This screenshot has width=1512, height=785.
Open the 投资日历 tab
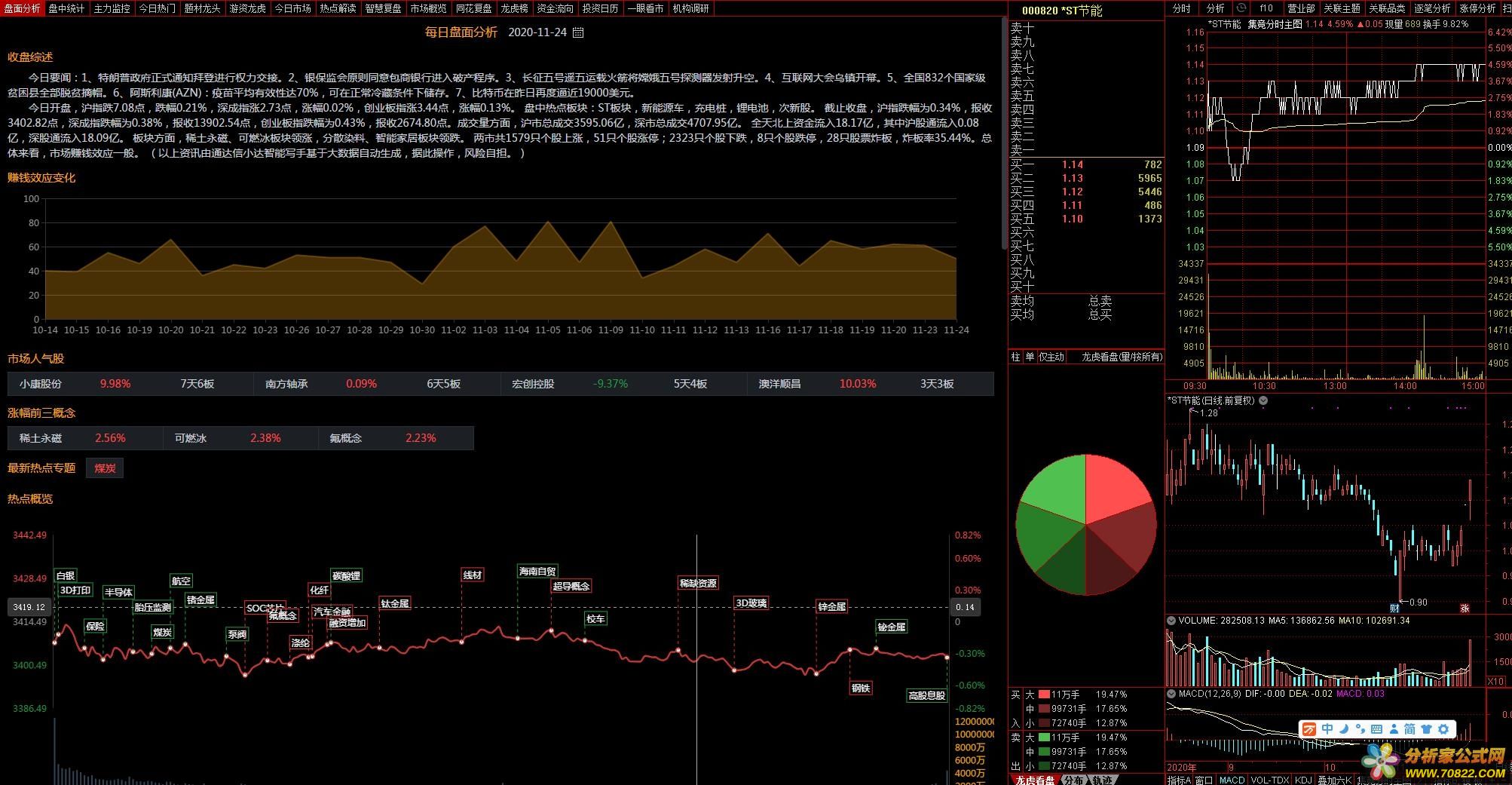pyautogui.click(x=600, y=8)
